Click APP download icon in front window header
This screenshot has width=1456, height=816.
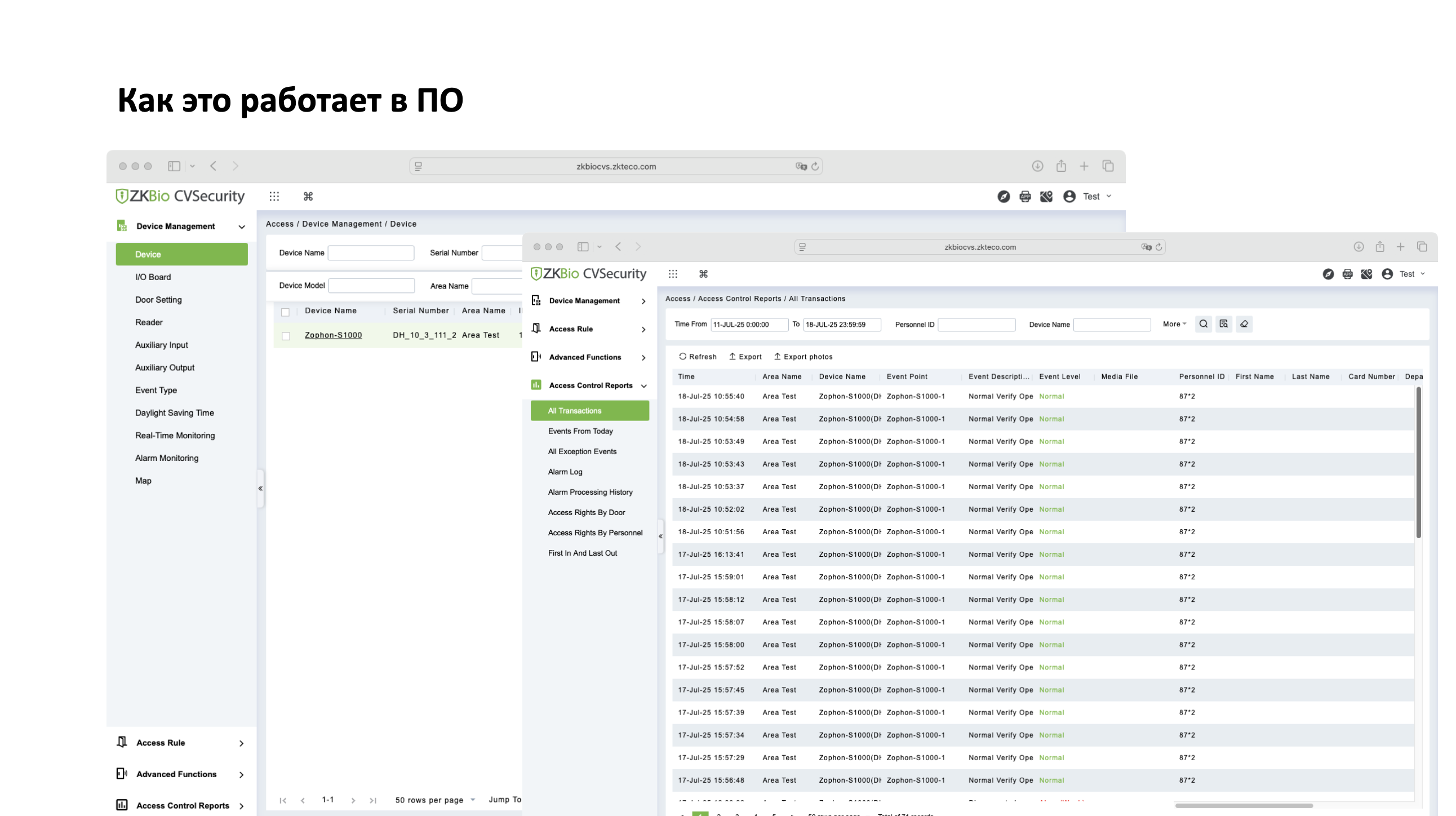tap(1347, 273)
